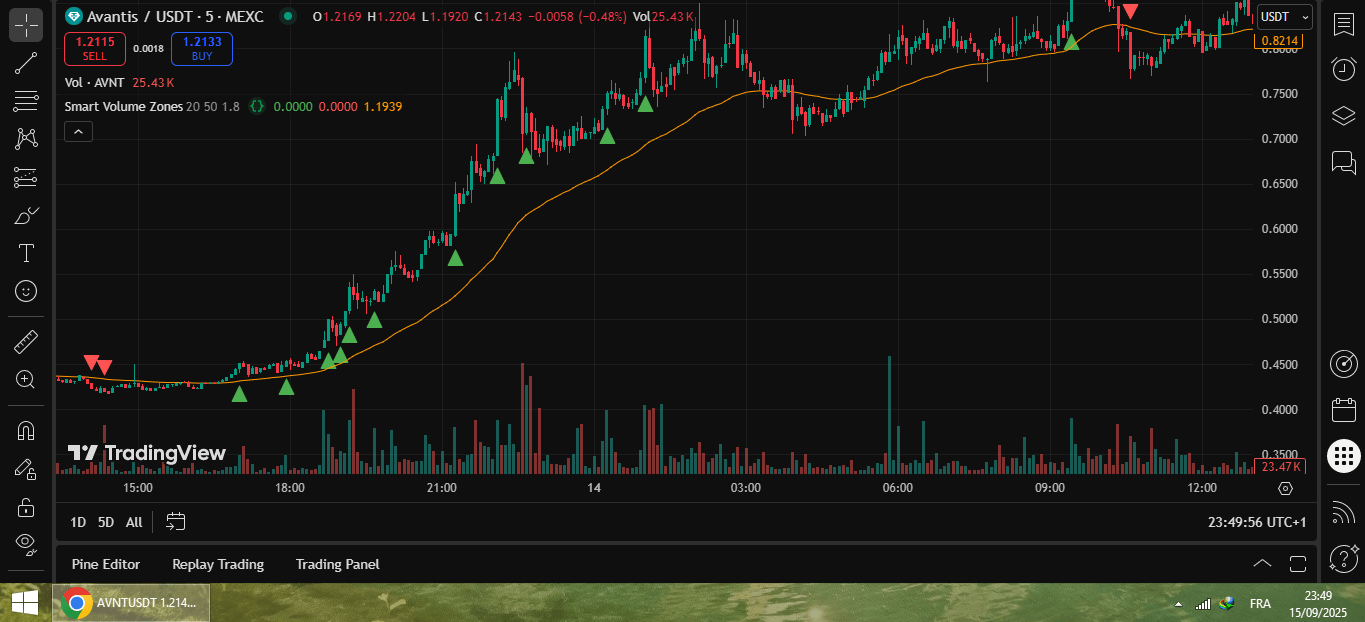Click the FRA keyboard language indicator
This screenshot has width=1365, height=622.
(1260, 603)
